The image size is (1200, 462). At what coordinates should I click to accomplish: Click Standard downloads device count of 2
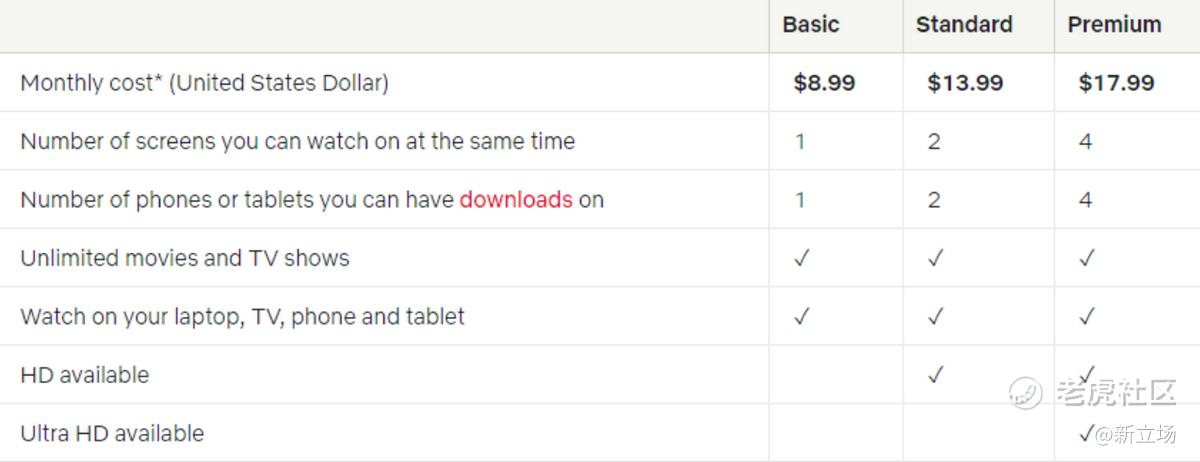(934, 199)
